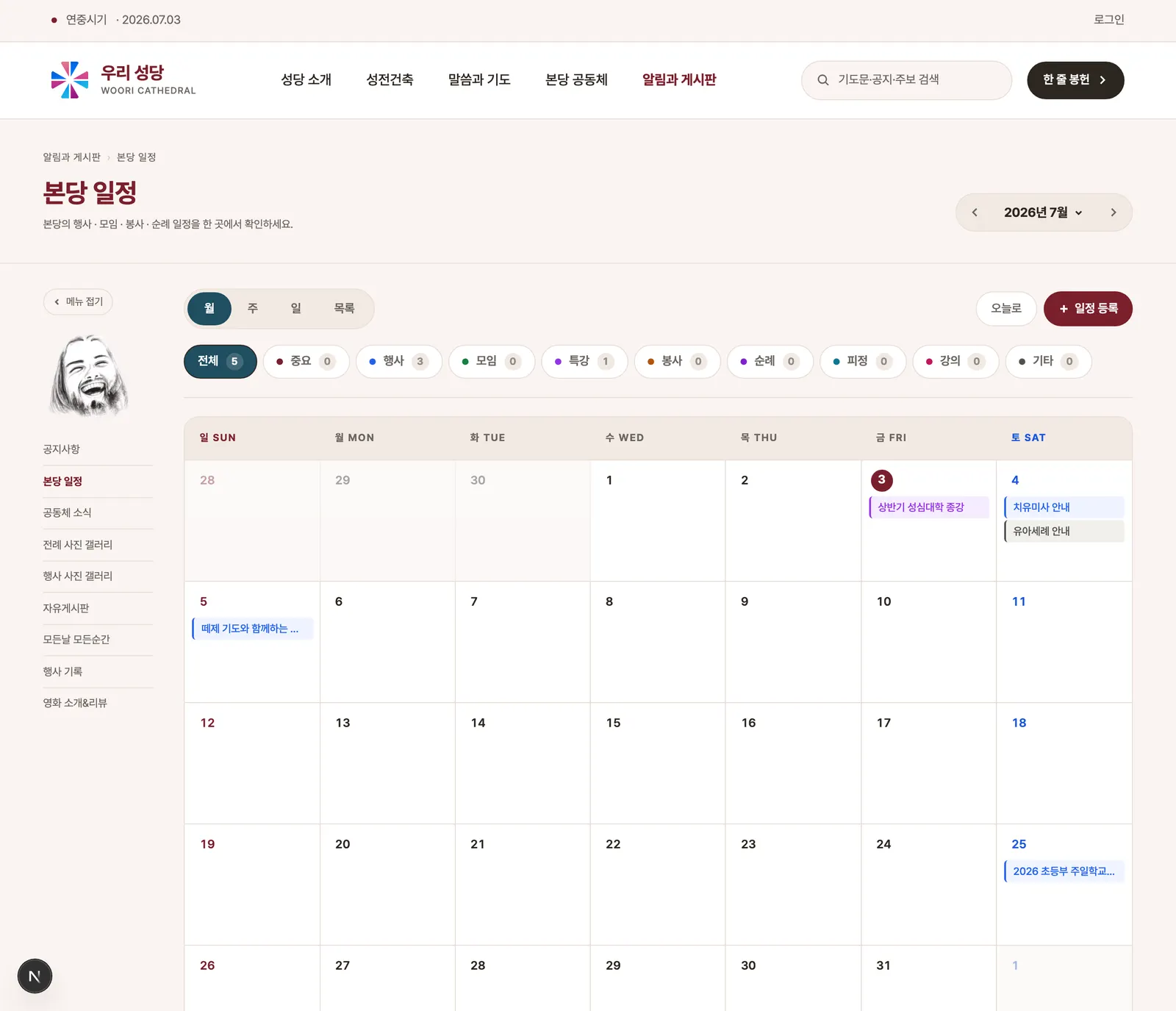The height and width of the screenshot is (1011, 1176).
Task: Open the 성당 소개 menu
Action: [x=306, y=79]
